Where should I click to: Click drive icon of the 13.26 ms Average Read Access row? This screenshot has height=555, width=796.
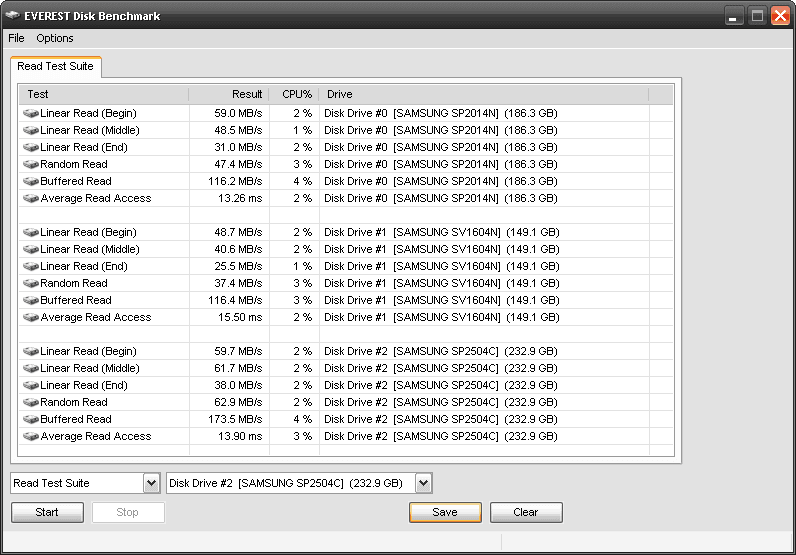[x=31, y=198]
